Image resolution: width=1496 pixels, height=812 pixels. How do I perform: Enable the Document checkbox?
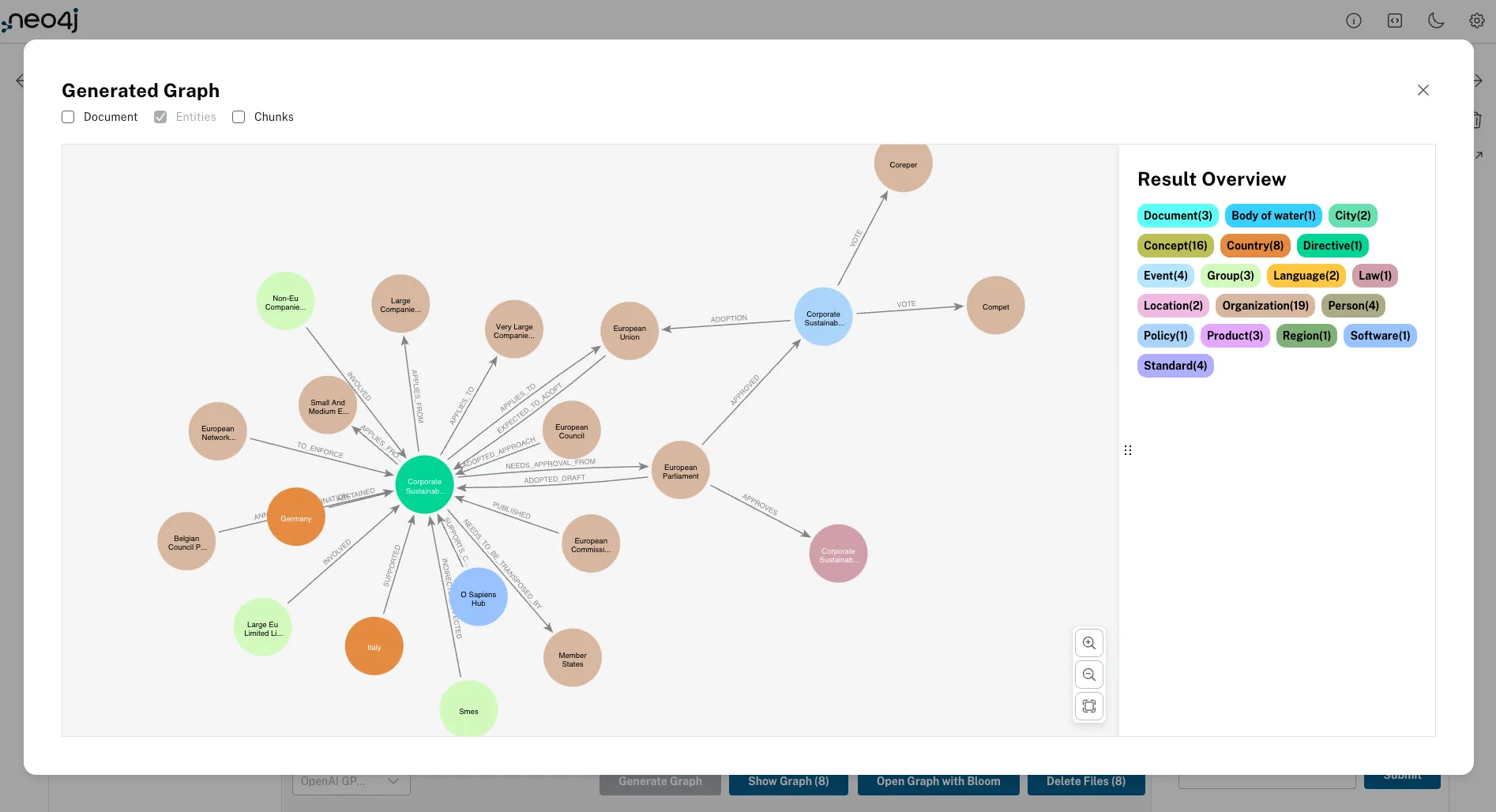[x=68, y=117]
